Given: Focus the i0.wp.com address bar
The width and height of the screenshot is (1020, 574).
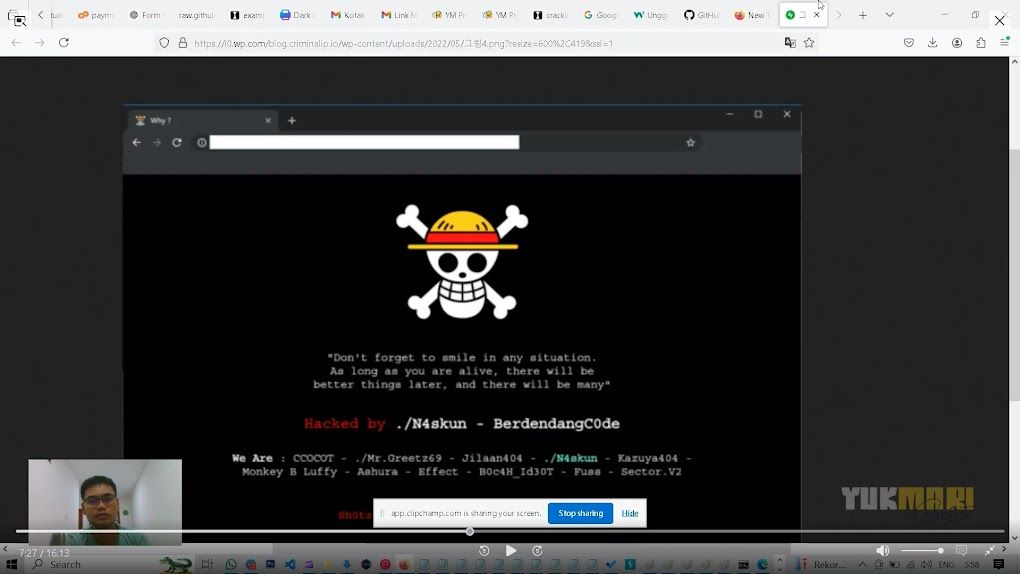Looking at the screenshot, I should pos(485,44).
